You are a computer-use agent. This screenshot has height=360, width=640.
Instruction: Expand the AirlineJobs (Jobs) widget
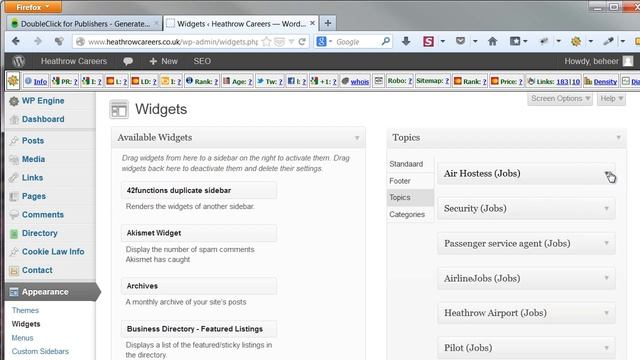click(607, 278)
